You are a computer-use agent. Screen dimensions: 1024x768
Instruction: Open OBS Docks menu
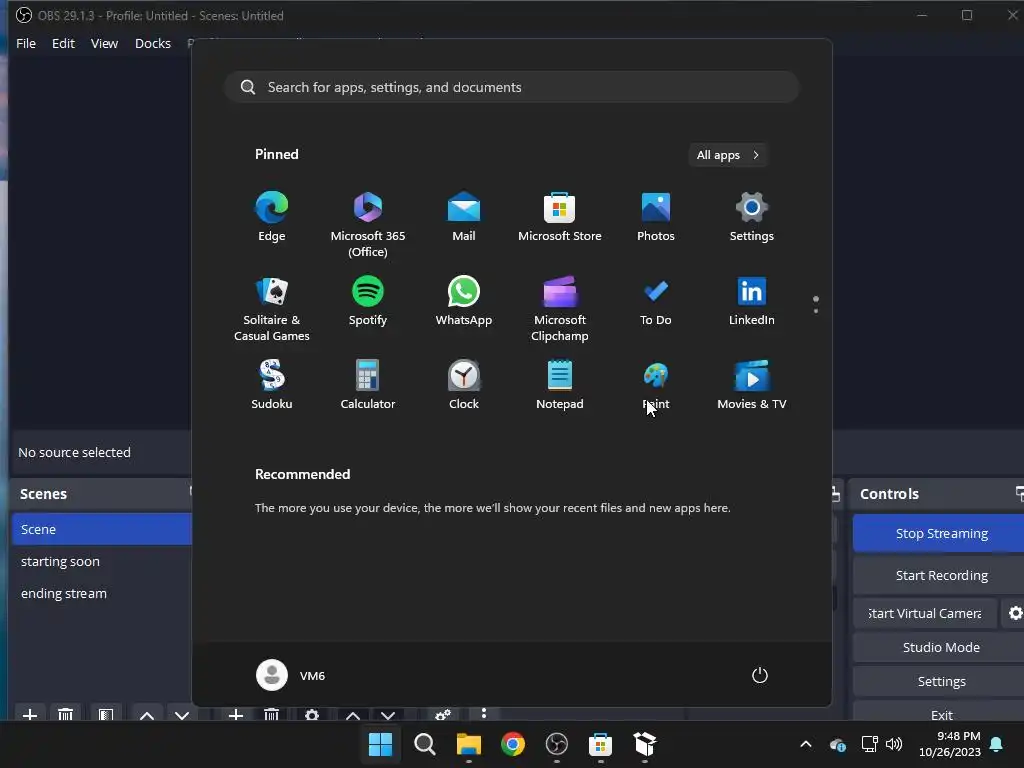click(x=153, y=43)
